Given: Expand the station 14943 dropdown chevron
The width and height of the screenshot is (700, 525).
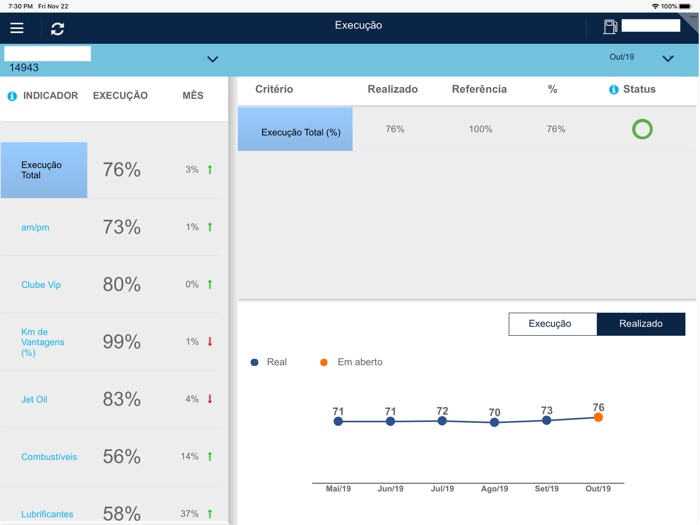Looking at the screenshot, I should click(213, 59).
